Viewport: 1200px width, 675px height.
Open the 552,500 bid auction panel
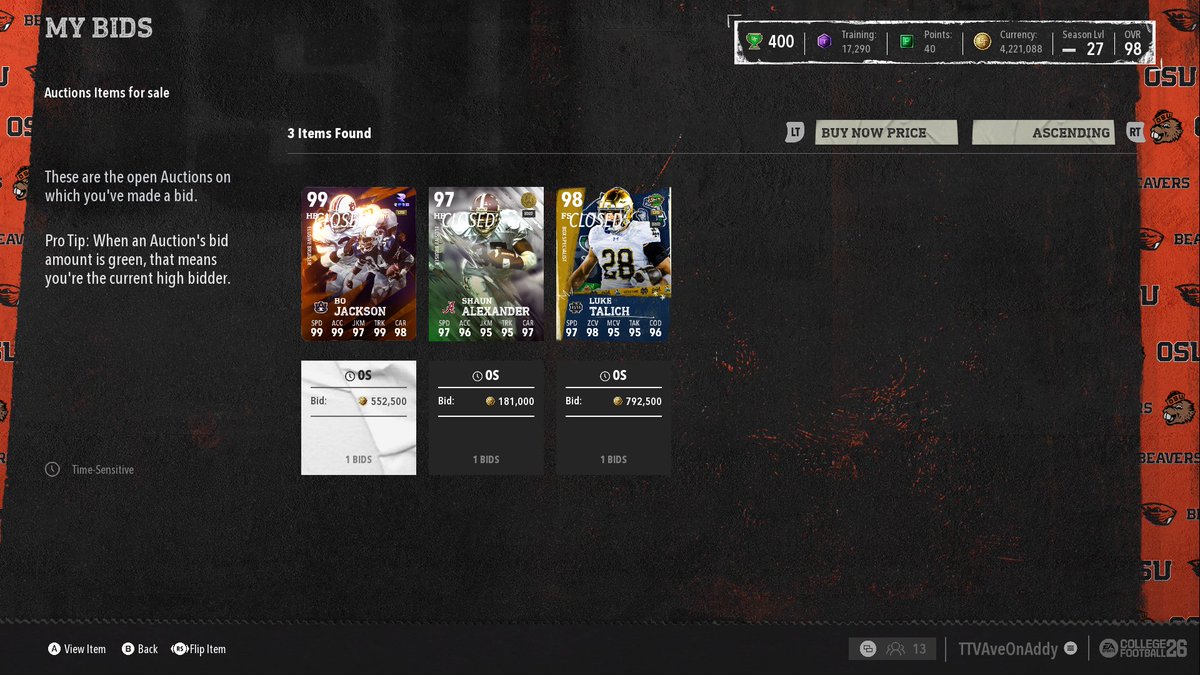click(x=359, y=418)
